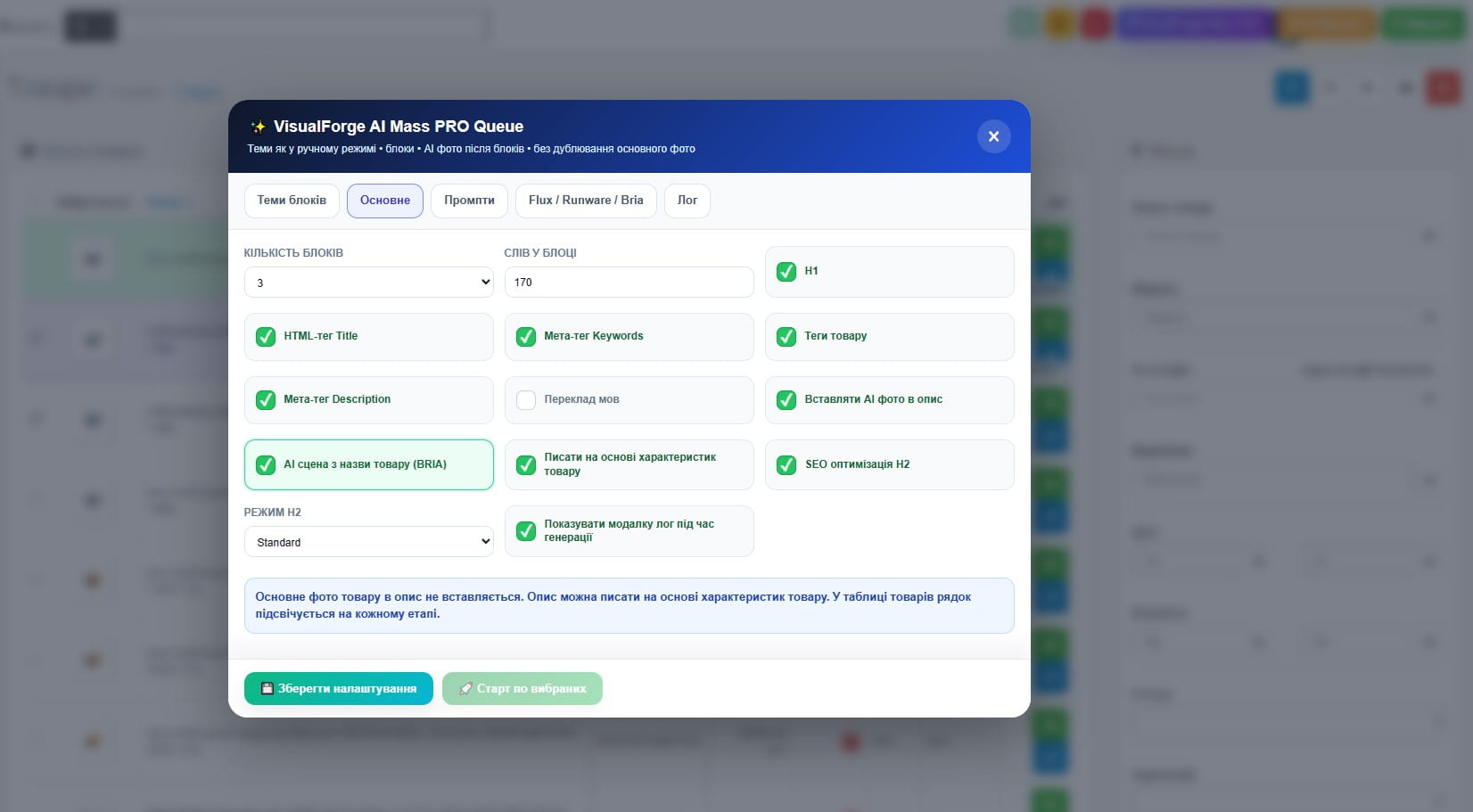Uncheck the HTML-тег Title option
This screenshot has width=1473, height=812.
tap(266, 336)
